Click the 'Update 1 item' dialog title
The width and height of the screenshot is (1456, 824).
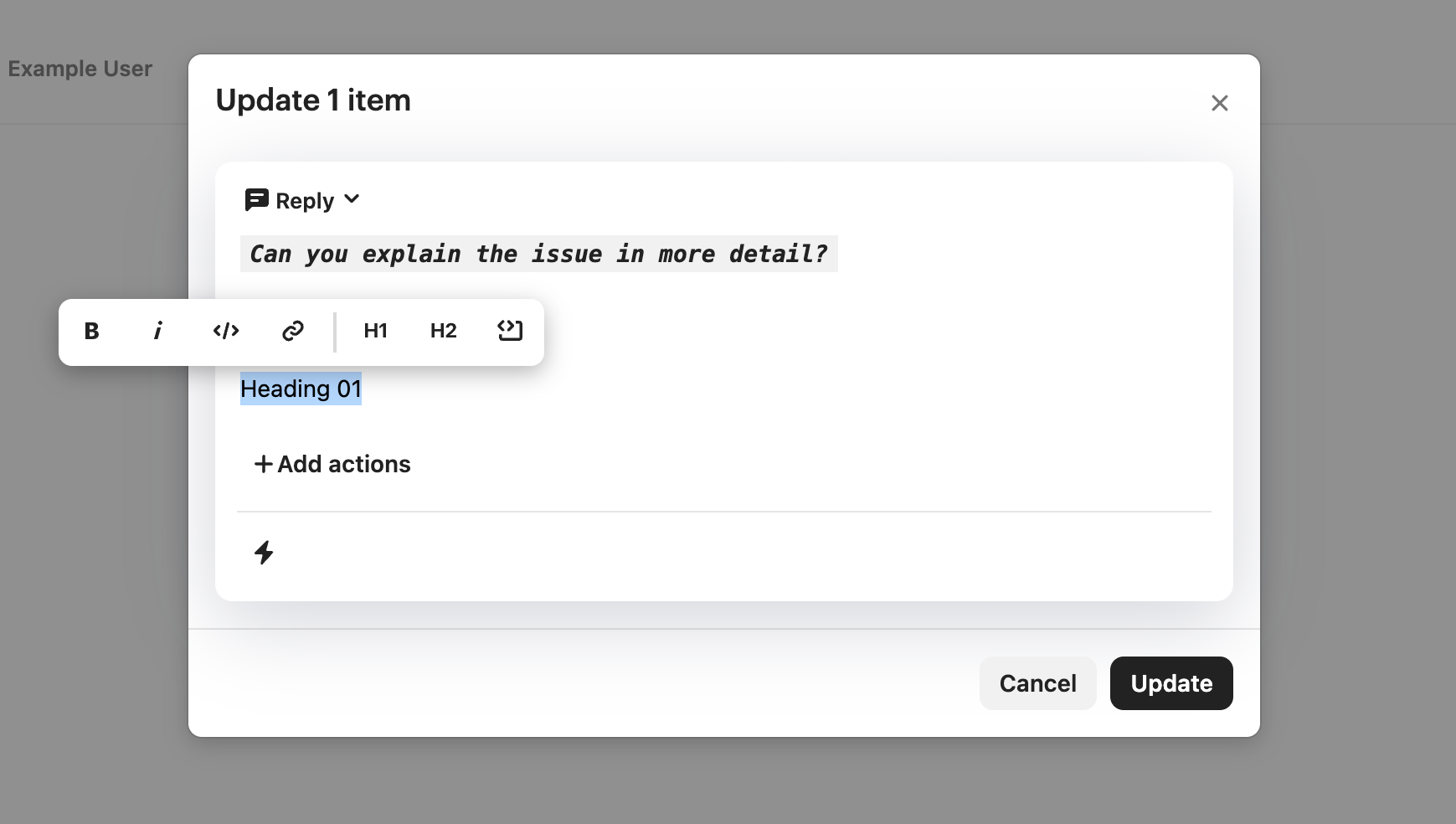pyautogui.click(x=313, y=100)
